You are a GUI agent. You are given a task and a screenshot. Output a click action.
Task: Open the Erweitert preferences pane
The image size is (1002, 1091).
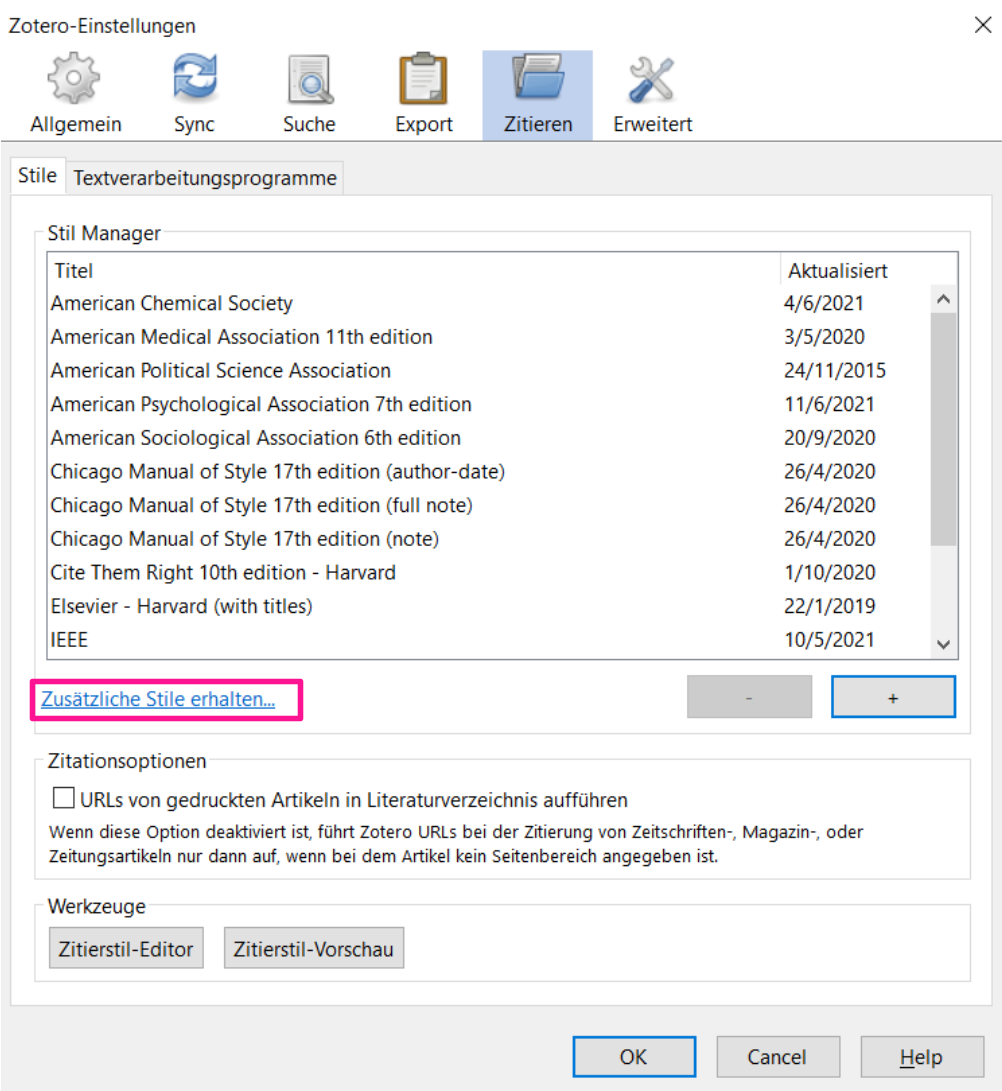coord(653,95)
